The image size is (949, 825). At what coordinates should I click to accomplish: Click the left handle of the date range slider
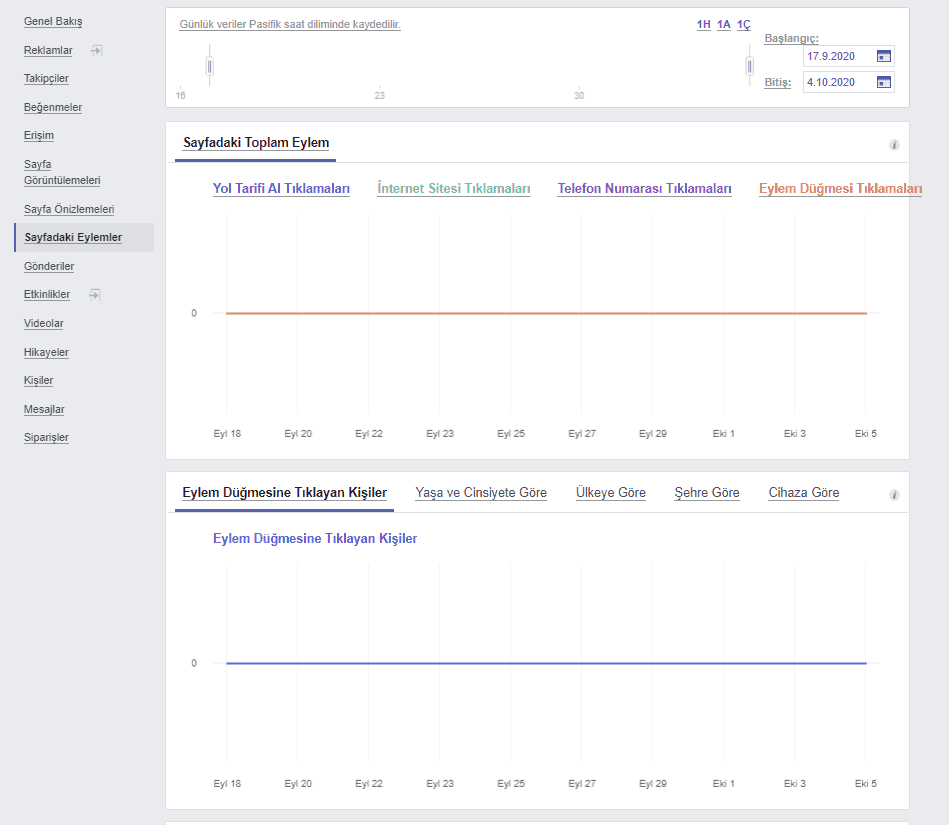pos(209,64)
